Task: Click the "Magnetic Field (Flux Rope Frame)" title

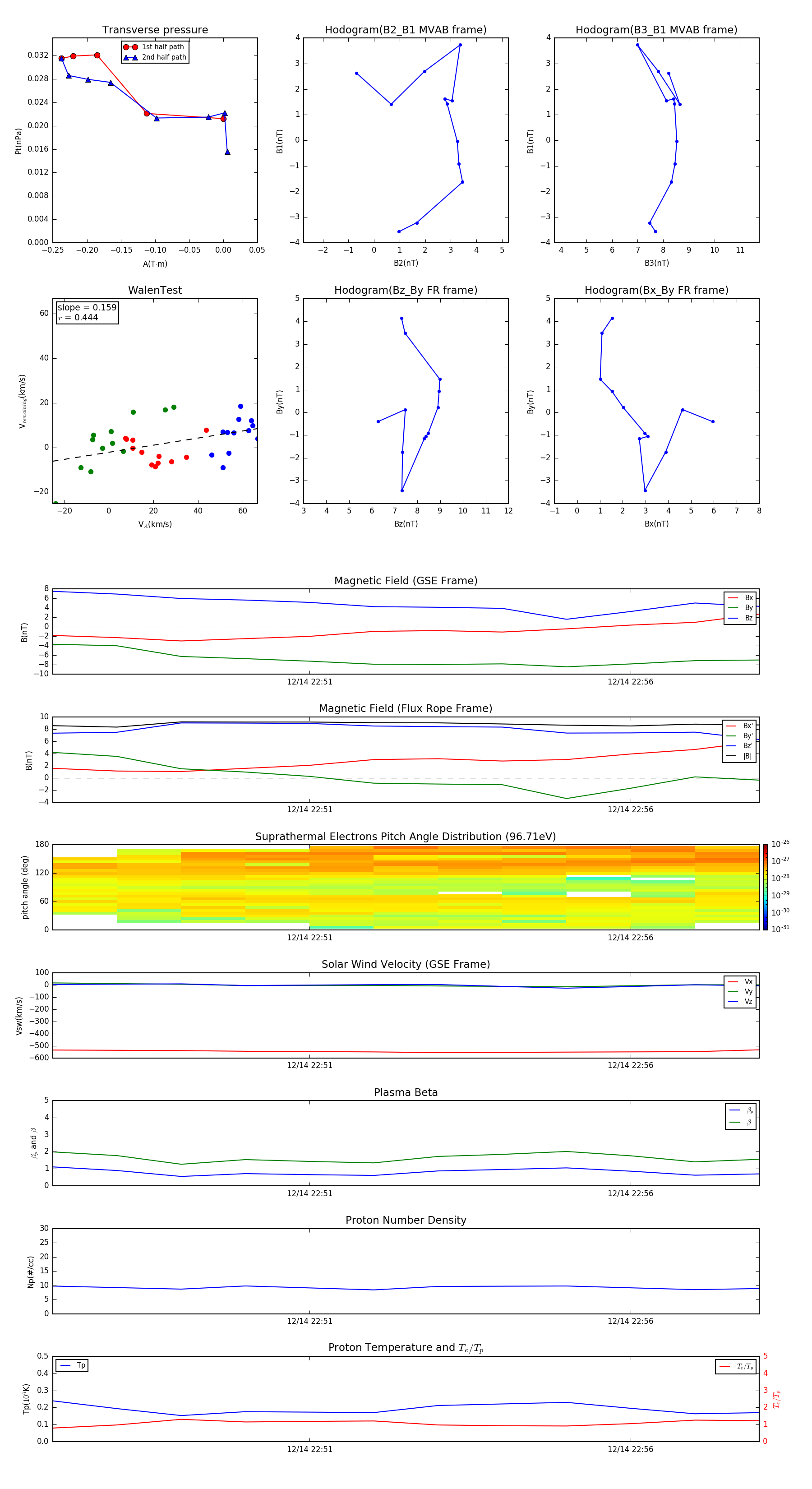Action: tap(406, 709)
